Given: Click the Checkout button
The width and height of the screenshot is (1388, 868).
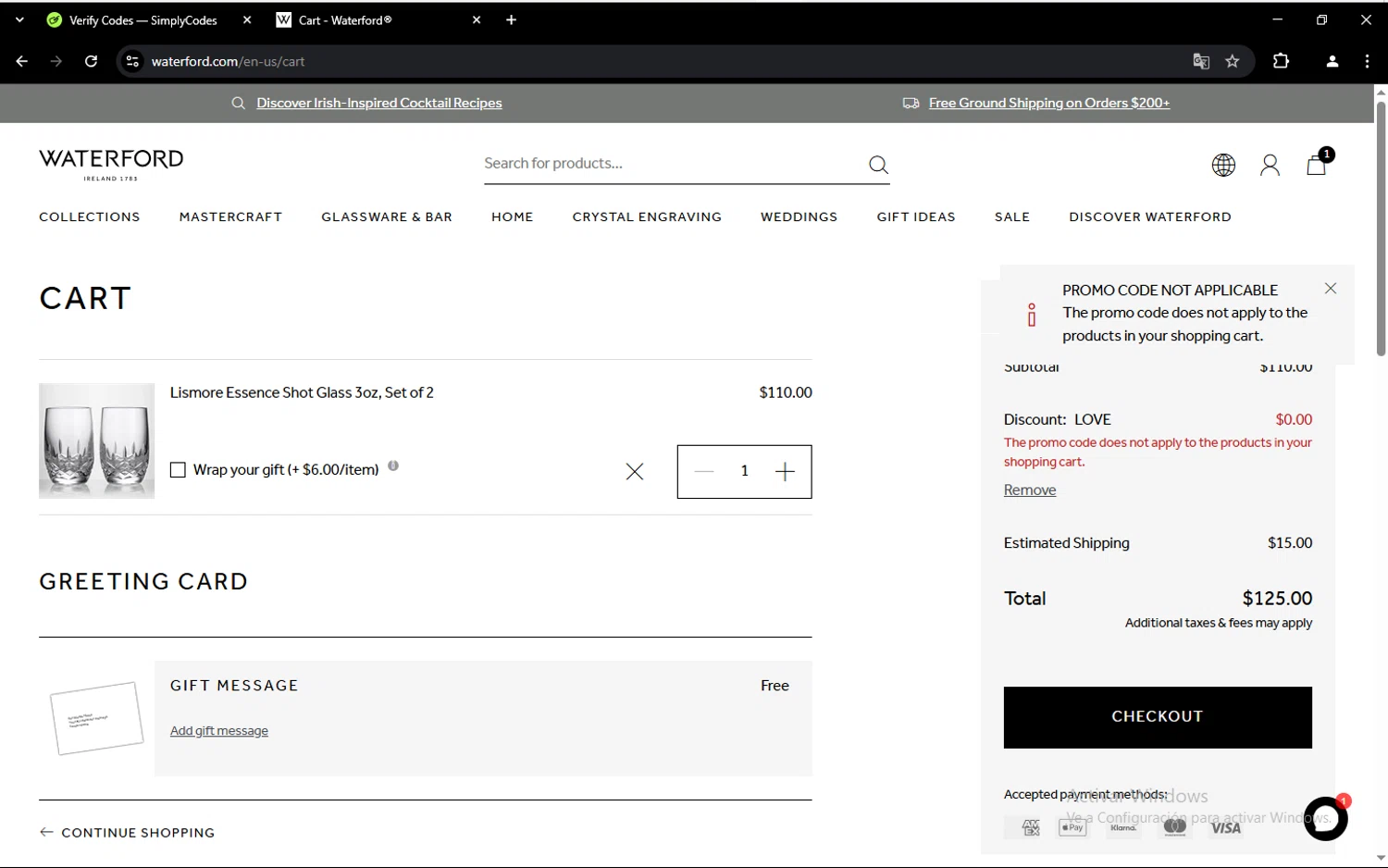Looking at the screenshot, I should [1158, 717].
